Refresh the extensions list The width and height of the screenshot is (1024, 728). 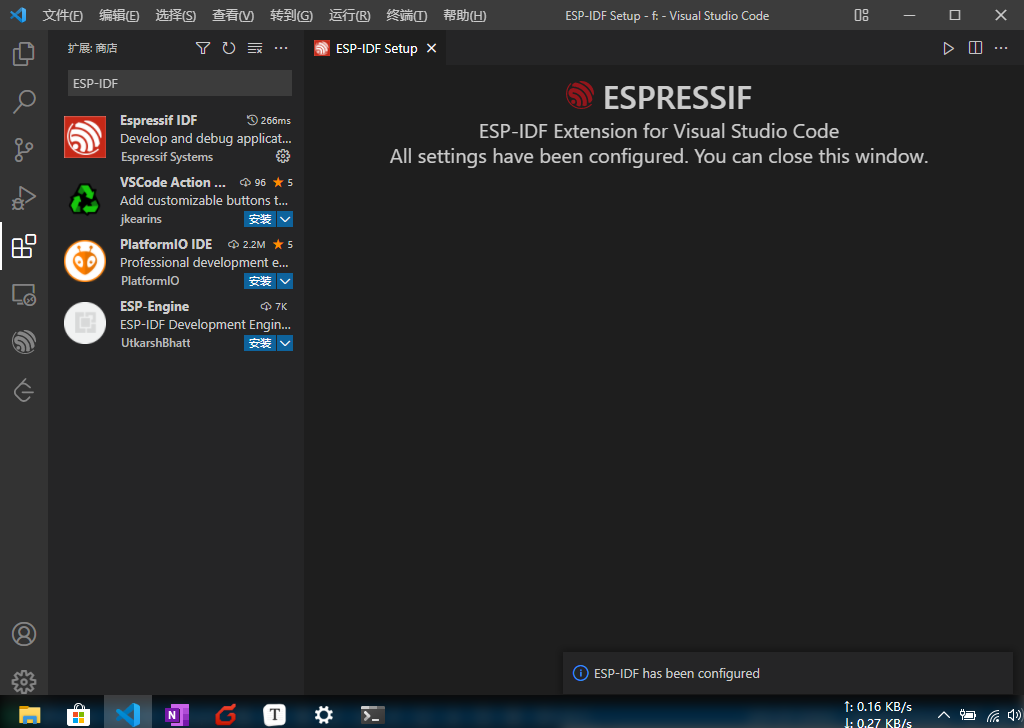(x=229, y=48)
